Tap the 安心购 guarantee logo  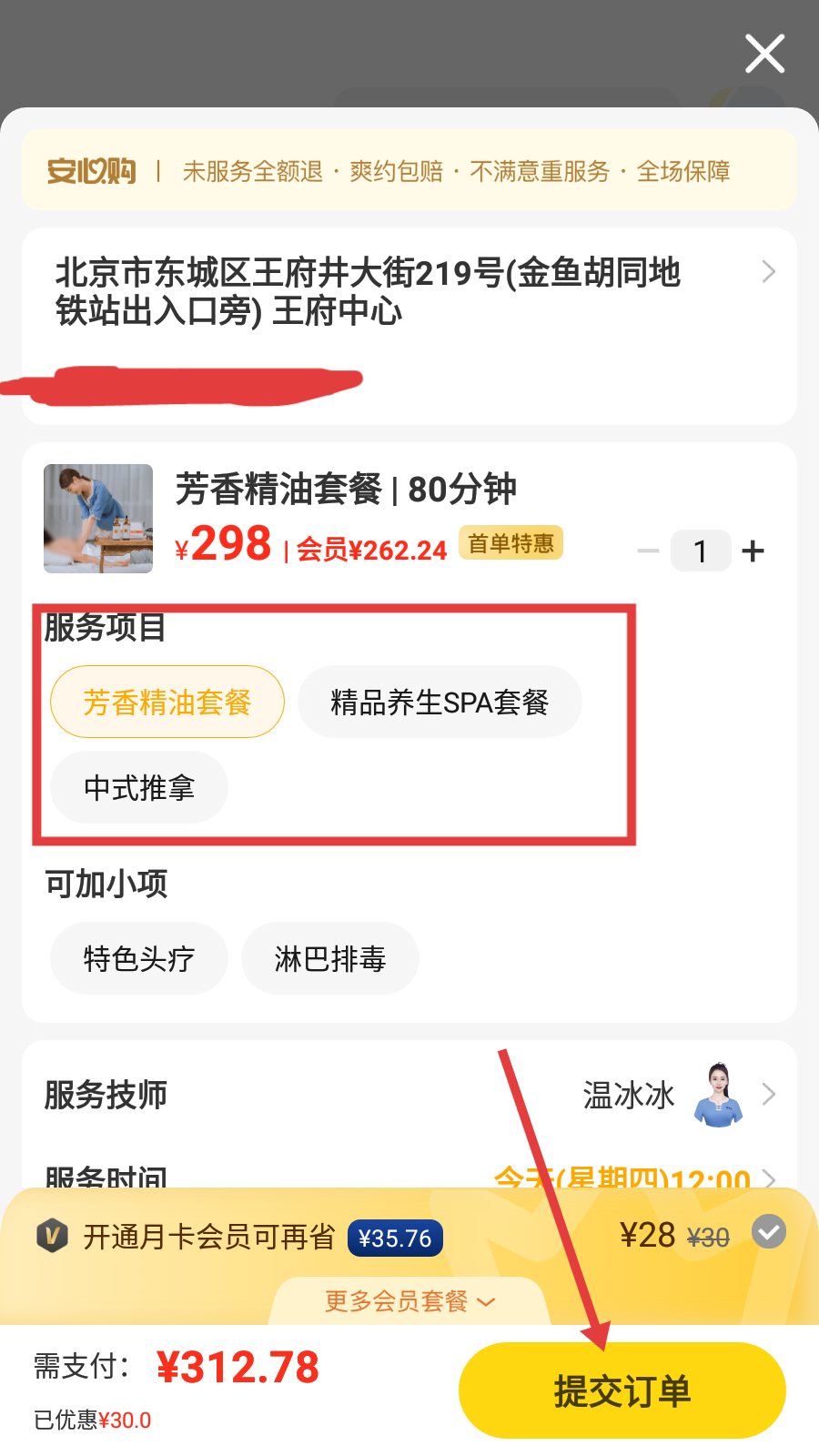(x=92, y=171)
